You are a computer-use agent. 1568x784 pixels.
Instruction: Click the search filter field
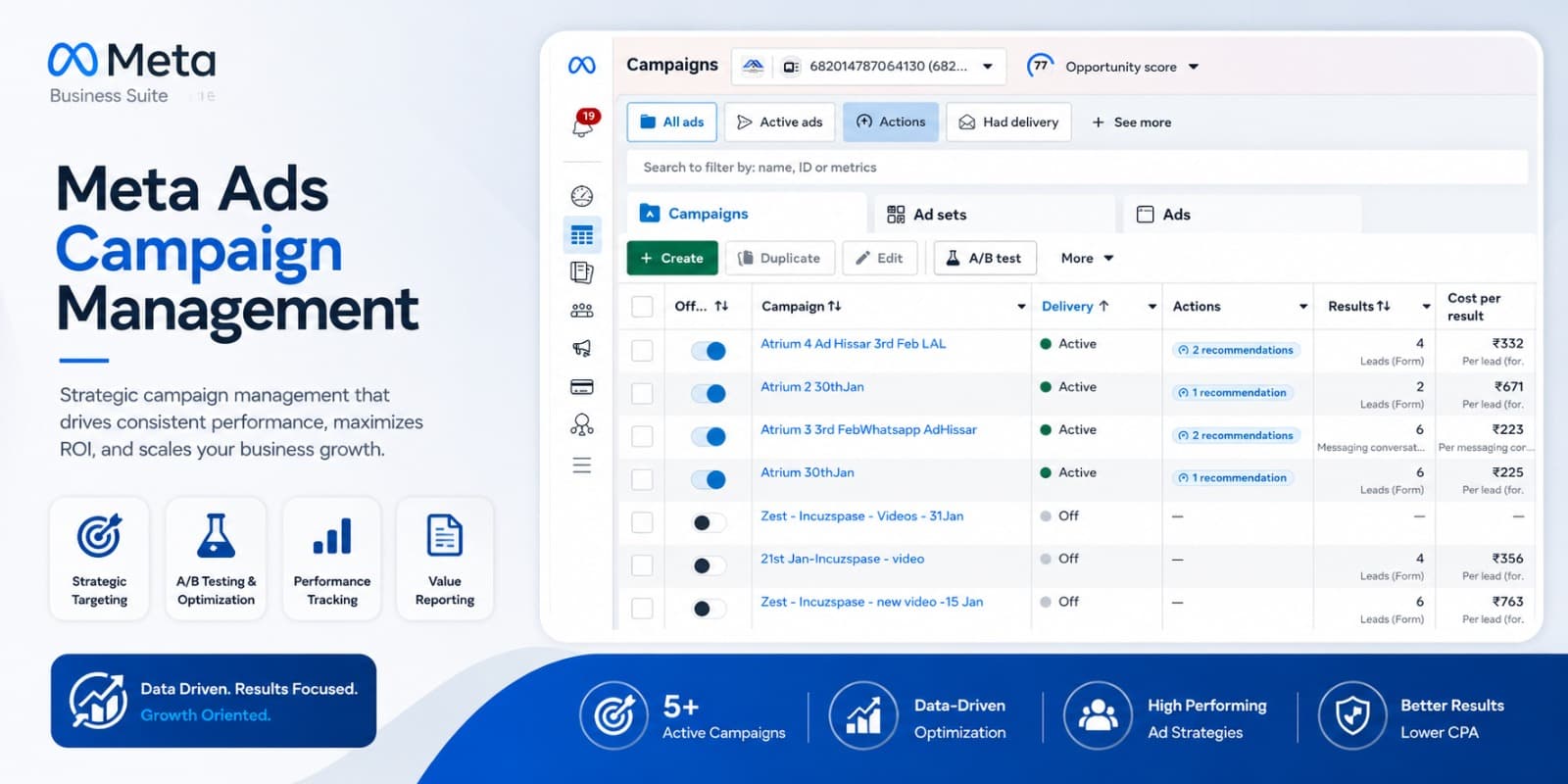pos(1077,167)
